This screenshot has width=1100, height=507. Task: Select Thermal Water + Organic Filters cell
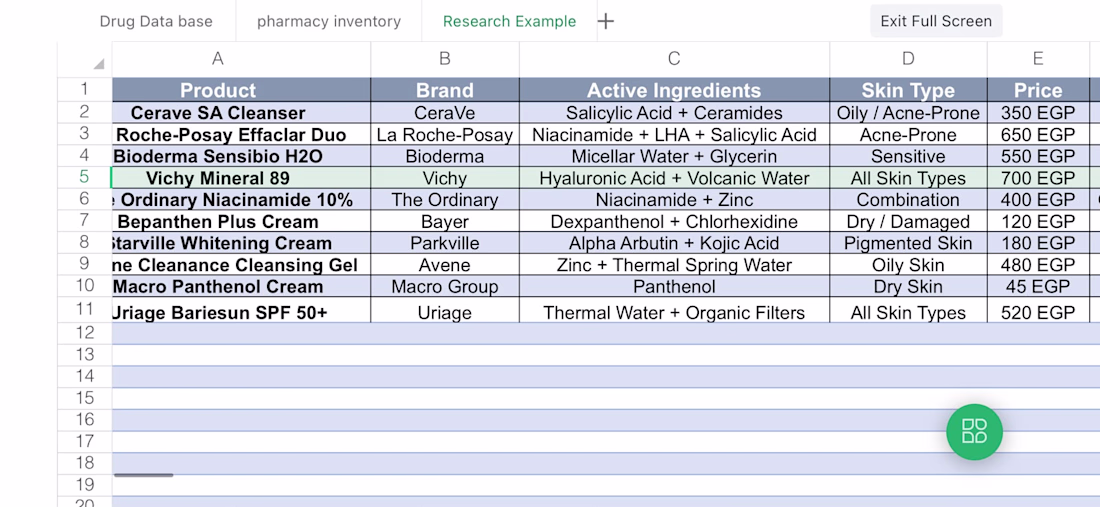tap(674, 310)
